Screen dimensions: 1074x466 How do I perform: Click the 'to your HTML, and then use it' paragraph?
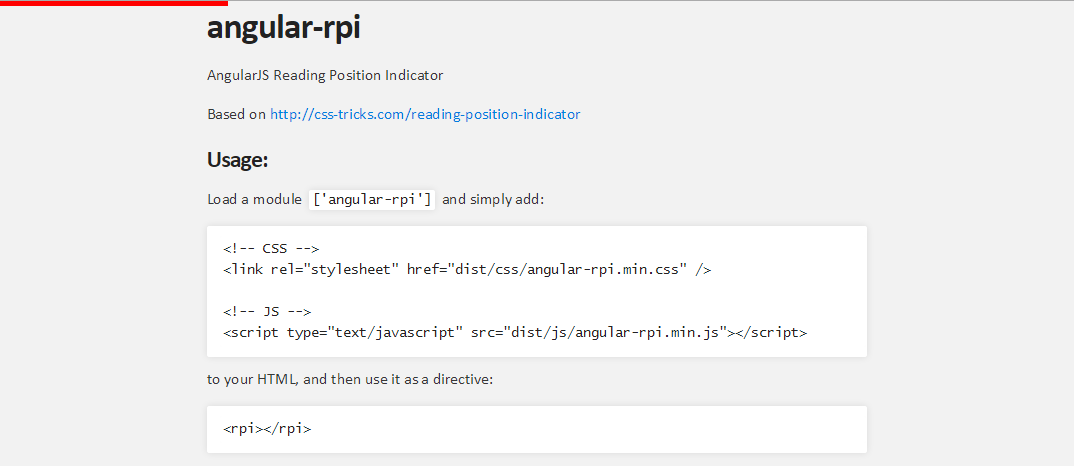(350, 380)
